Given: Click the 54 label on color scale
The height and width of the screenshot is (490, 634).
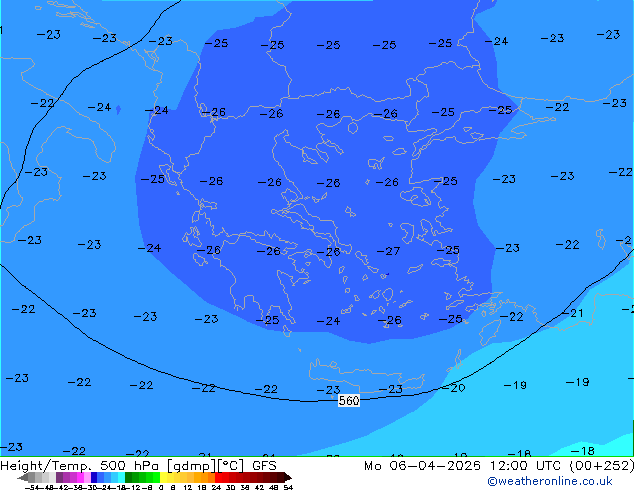Looking at the screenshot, I should pyautogui.click(x=288, y=488).
